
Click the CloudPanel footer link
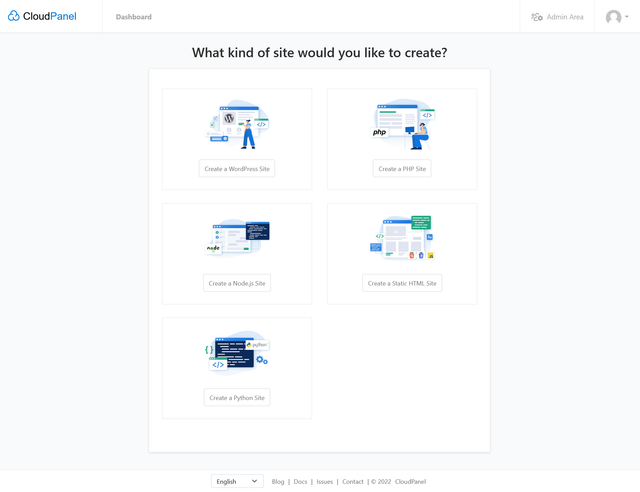click(x=410, y=482)
